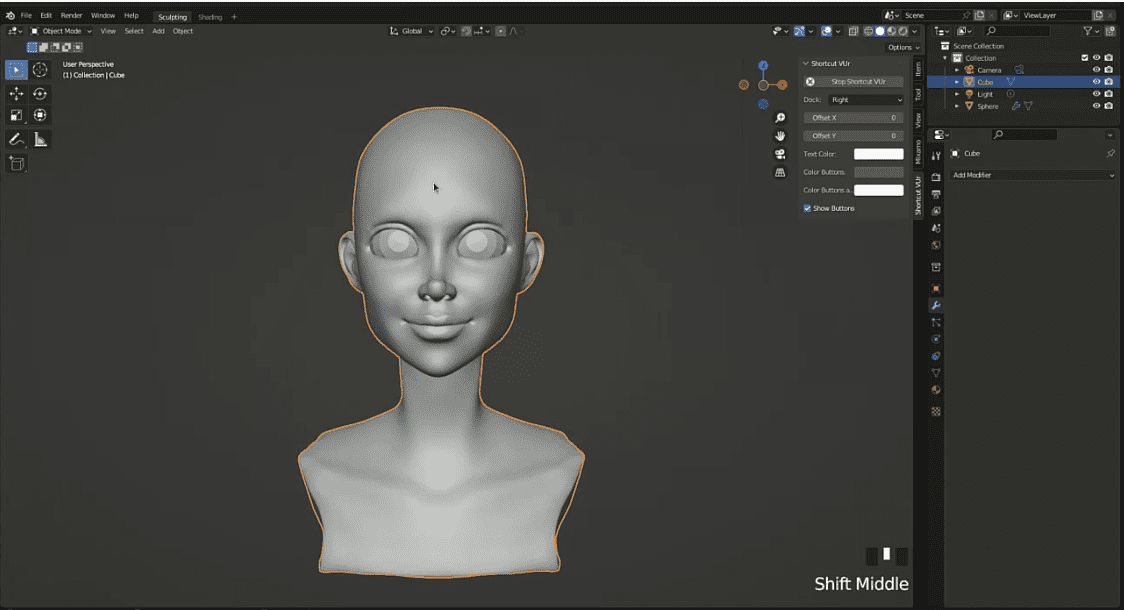Expand the Cube item in the outliner
The image size is (1124, 610).
pos(957,82)
